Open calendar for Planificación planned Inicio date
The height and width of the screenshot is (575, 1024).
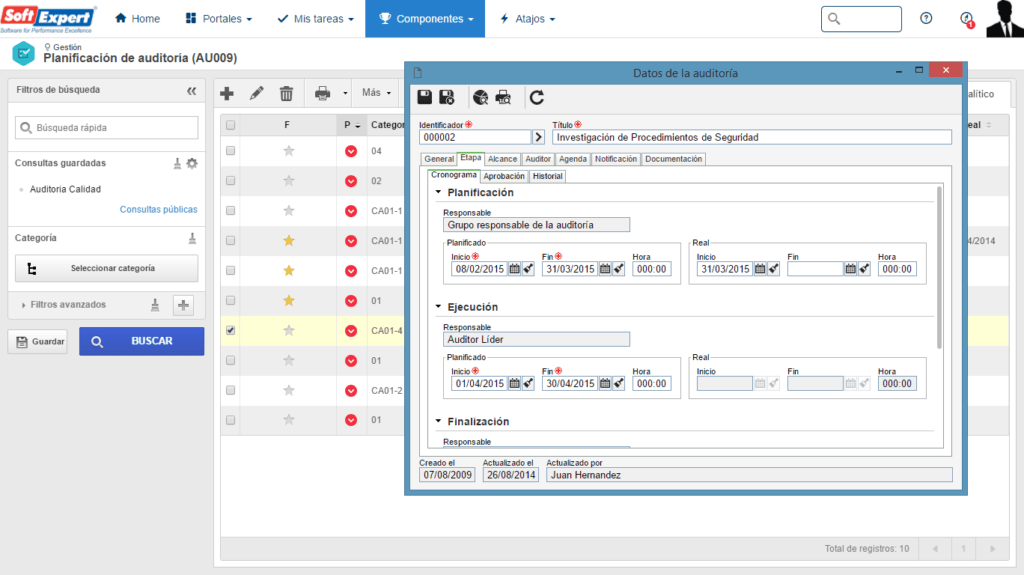tap(514, 269)
